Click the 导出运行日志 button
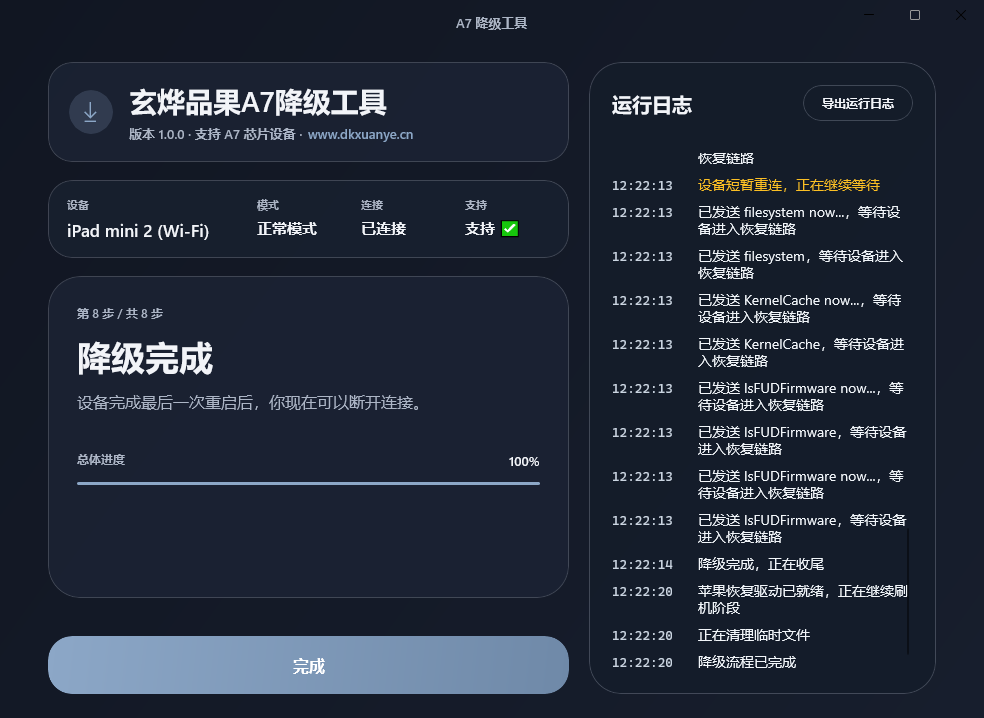Screen dimensions: 984x718 coord(857,103)
